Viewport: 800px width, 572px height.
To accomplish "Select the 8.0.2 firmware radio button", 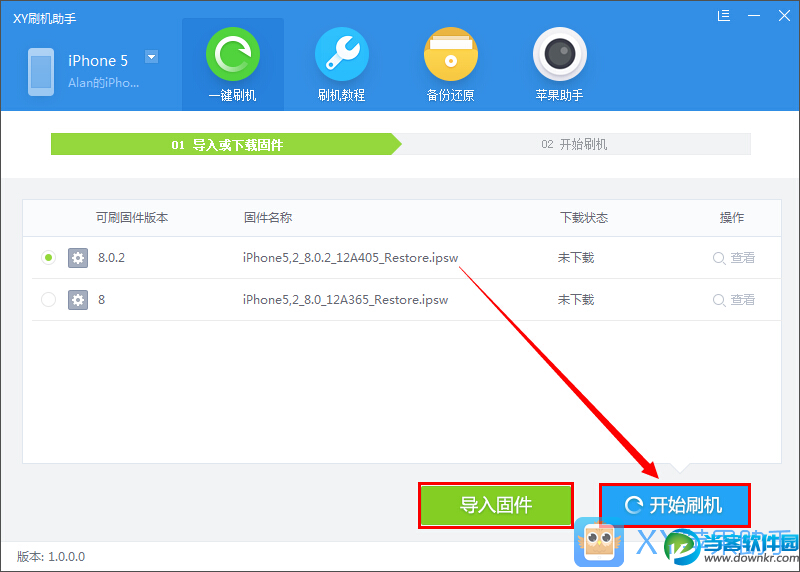I will pos(48,258).
